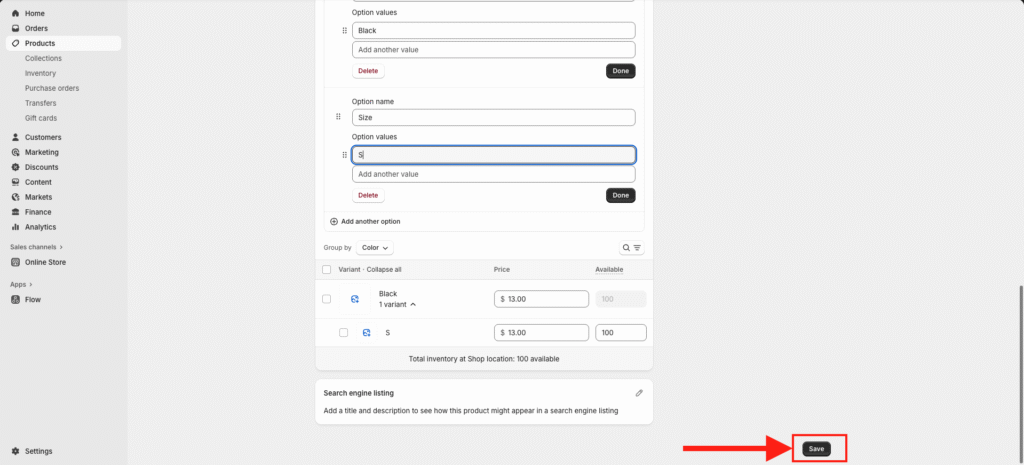Click the Home icon in sidebar
Viewport: 1024px width, 465px height.
[x=15, y=13]
